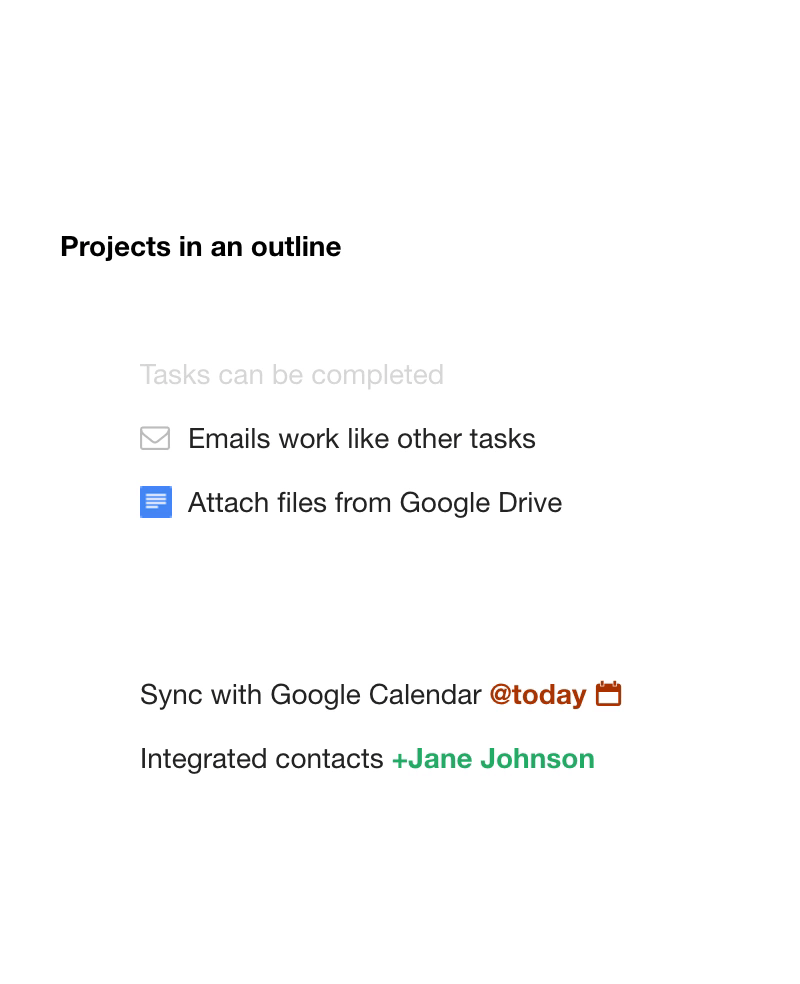Screen dimensions: 800x984
Task: Open the green +Jane Johnson contact link
Action: click(493, 759)
